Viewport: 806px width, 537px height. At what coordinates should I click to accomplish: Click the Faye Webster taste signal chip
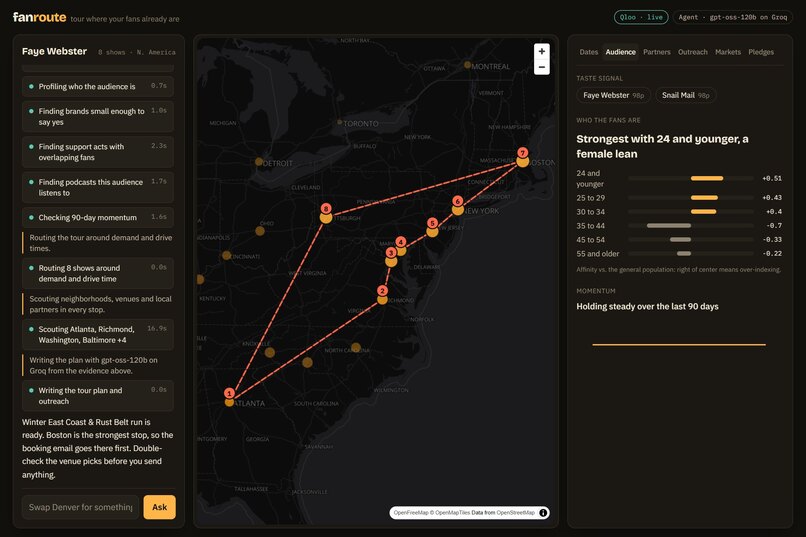(x=613, y=95)
